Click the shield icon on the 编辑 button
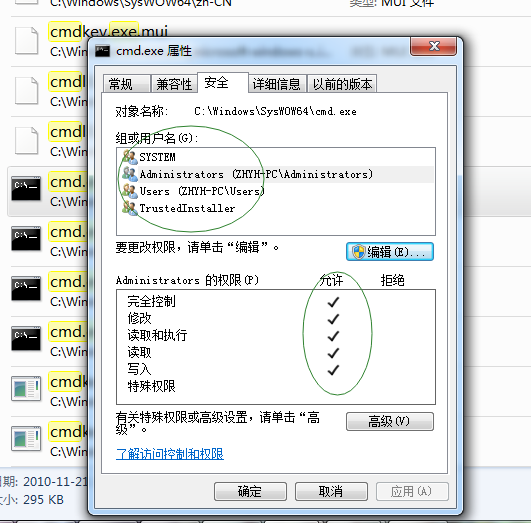This screenshot has height=523, width=531. tap(359, 252)
